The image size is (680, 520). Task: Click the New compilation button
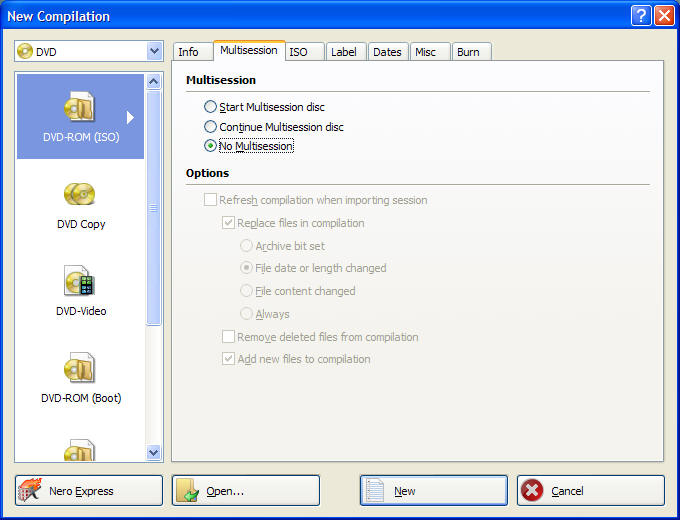pyautogui.click(x=434, y=491)
